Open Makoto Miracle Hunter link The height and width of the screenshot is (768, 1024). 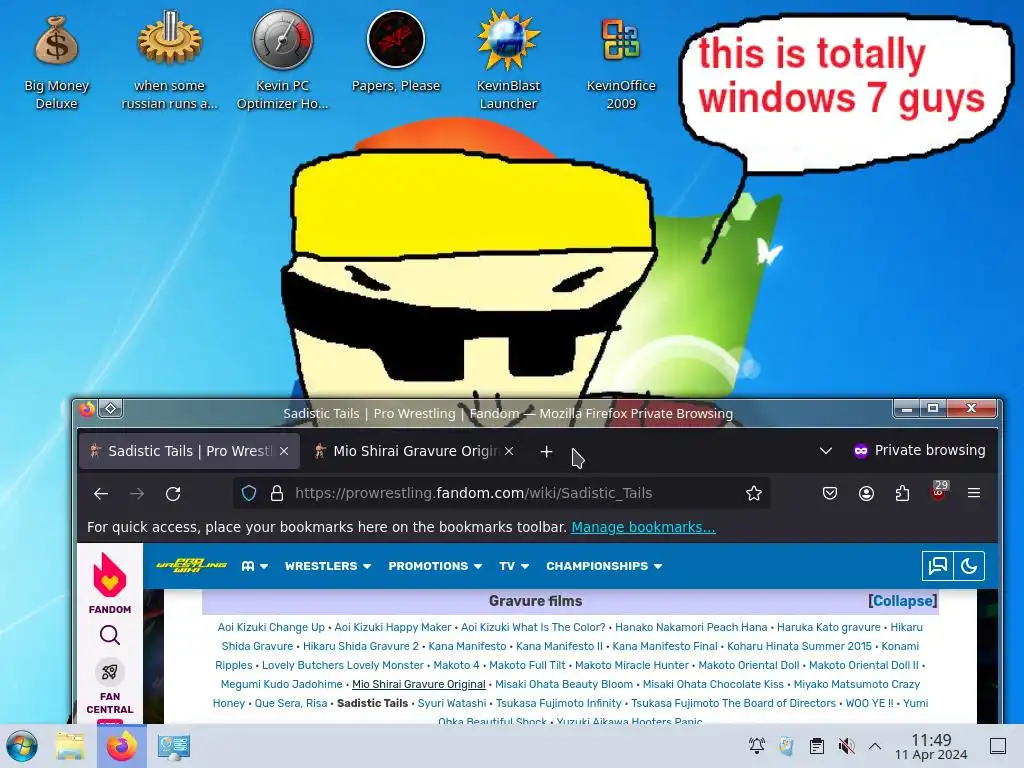[632, 665]
